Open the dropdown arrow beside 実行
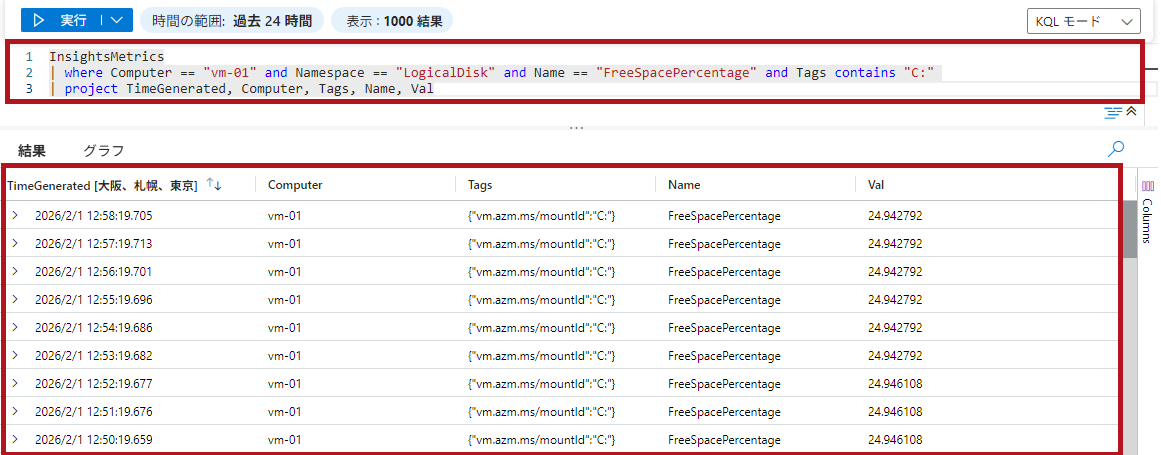The width and height of the screenshot is (1161, 455). (x=117, y=20)
